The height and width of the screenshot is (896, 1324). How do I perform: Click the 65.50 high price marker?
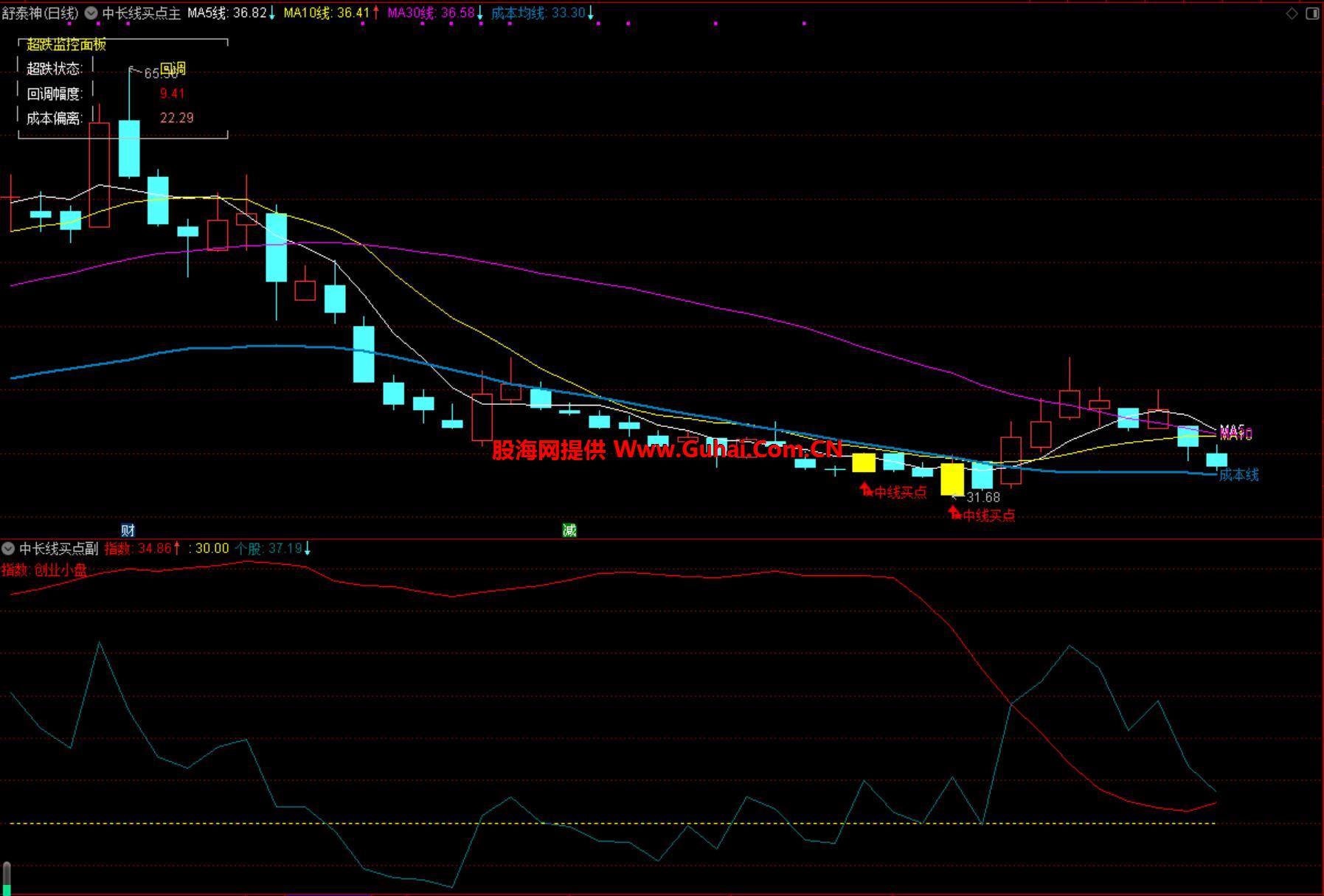click(x=161, y=73)
